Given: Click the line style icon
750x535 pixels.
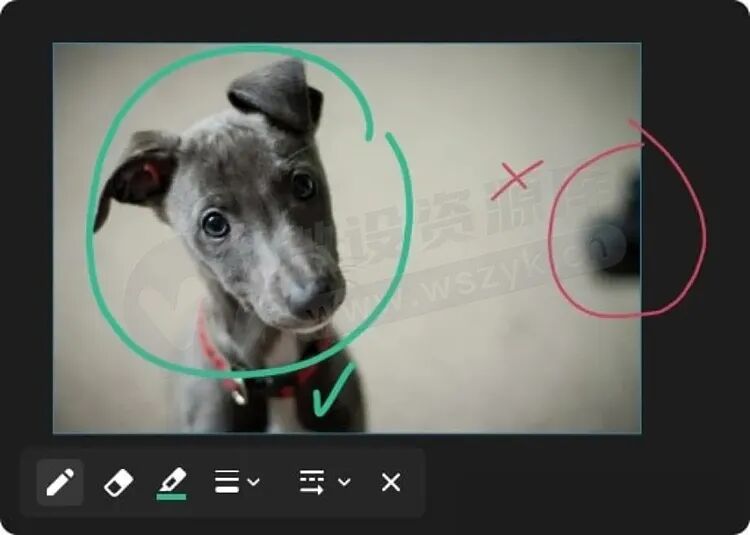Looking at the screenshot, I should (x=312, y=482).
